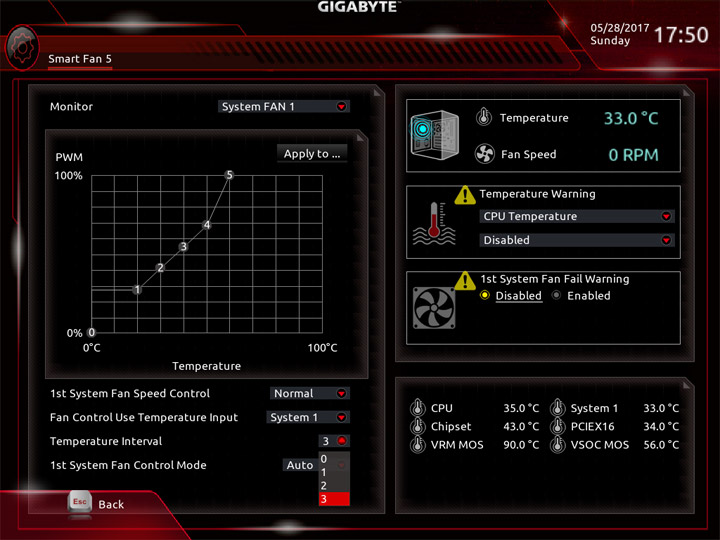Screen dimensions: 720x540
Task: Toggle the Temperature Interval dropdown
Action: point(334,441)
